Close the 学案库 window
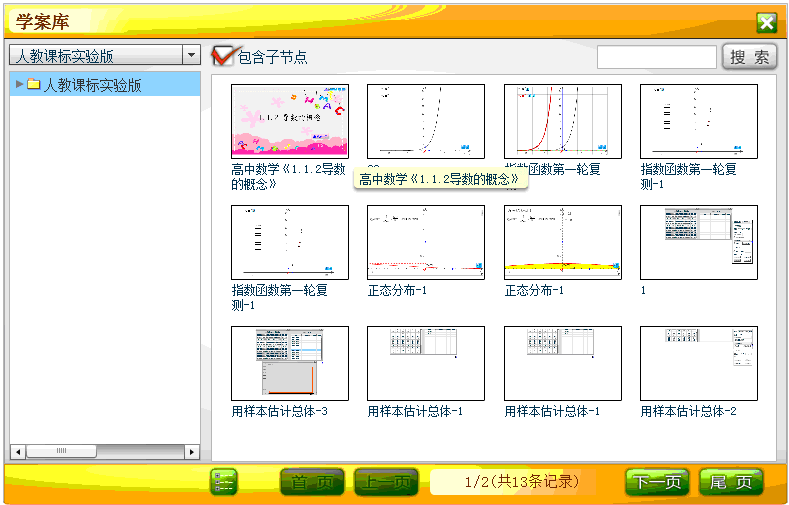 (766, 23)
